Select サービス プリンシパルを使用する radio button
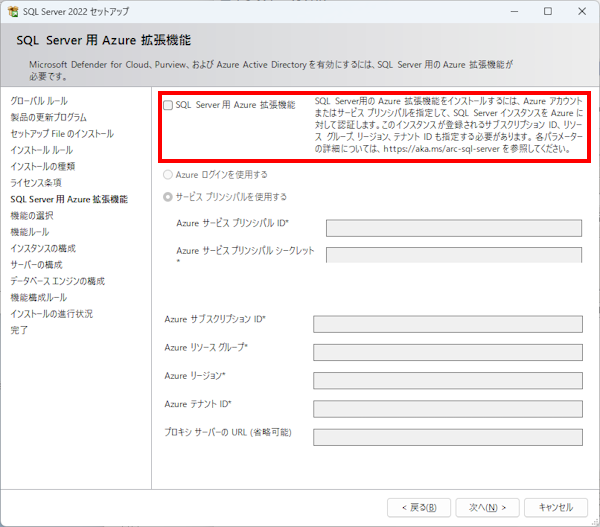600x527 pixels. click(x=168, y=197)
